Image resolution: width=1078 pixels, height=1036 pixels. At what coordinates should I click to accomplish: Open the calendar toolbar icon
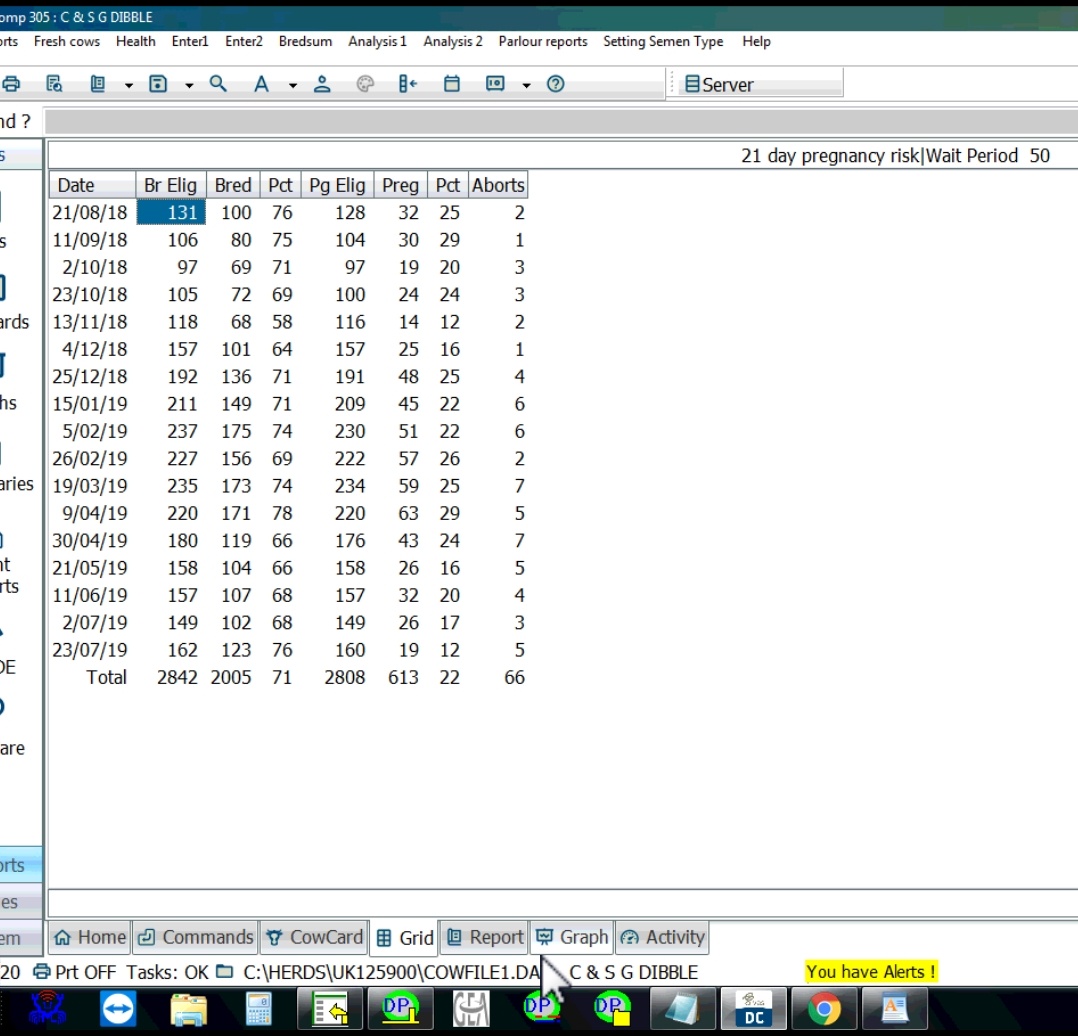[452, 85]
